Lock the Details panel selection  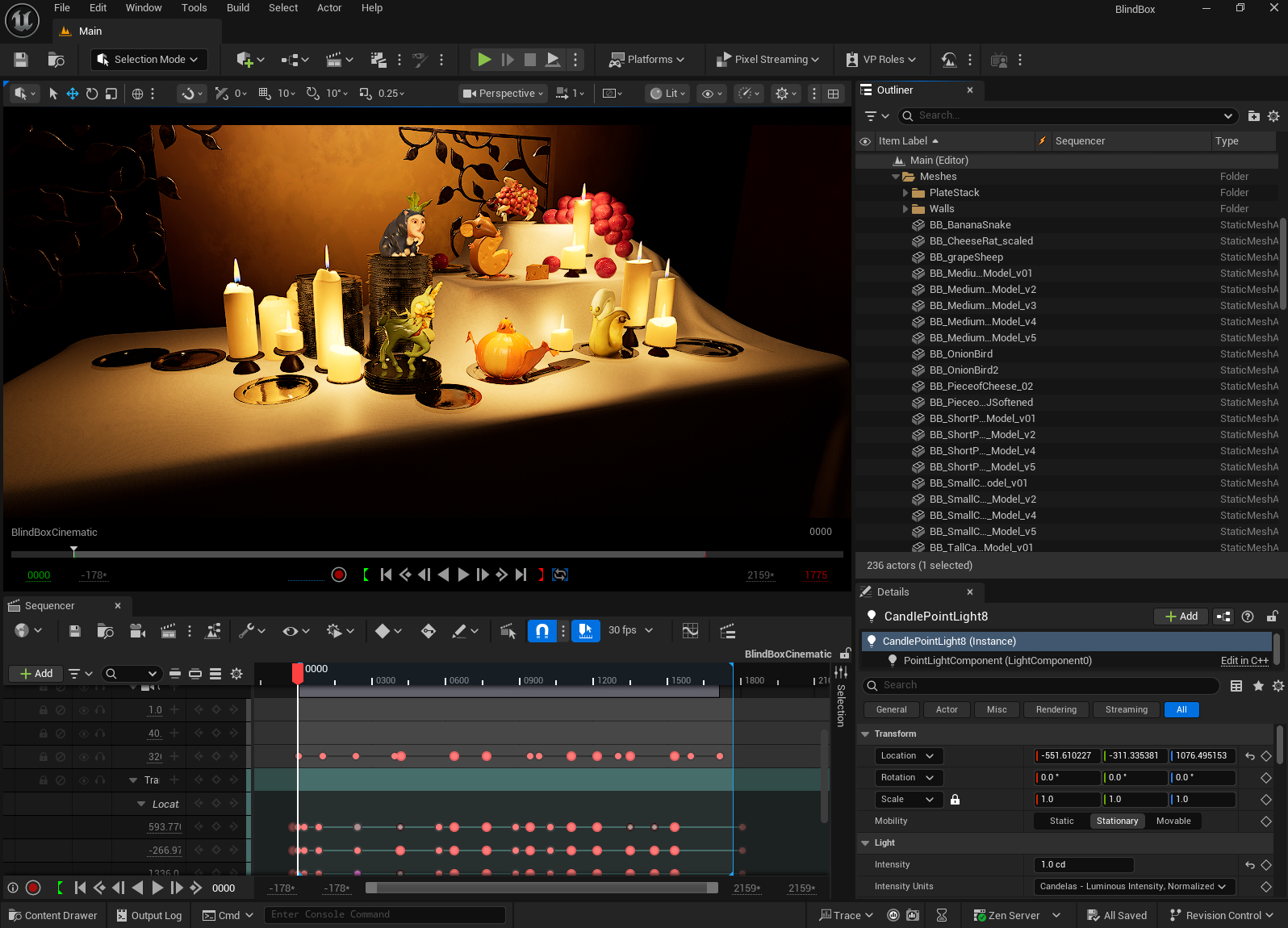(x=1272, y=617)
